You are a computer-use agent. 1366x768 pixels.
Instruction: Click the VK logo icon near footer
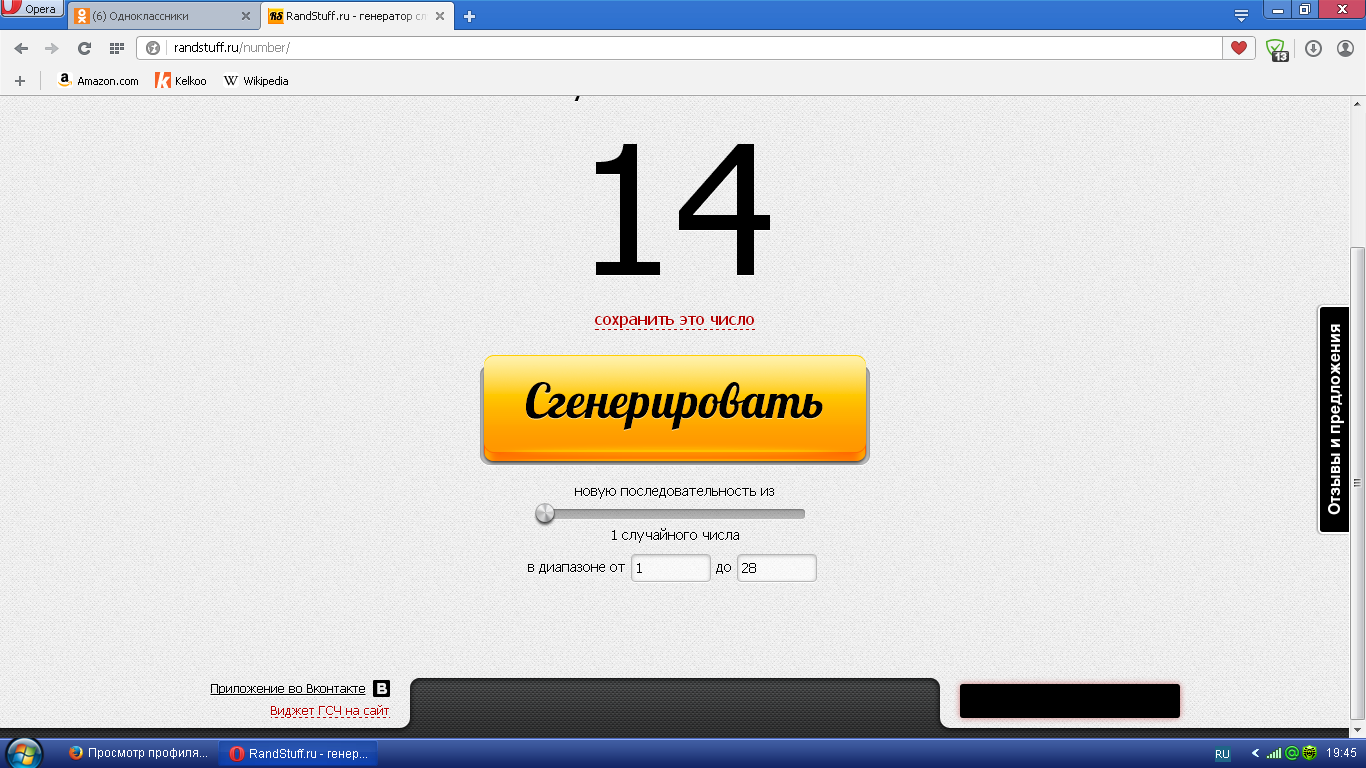(381, 689)
